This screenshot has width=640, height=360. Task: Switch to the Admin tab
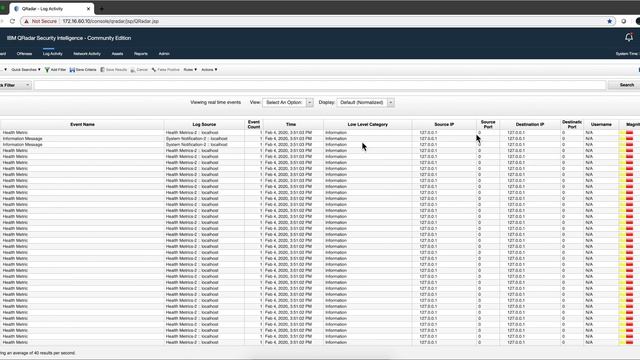pos(164,53)
